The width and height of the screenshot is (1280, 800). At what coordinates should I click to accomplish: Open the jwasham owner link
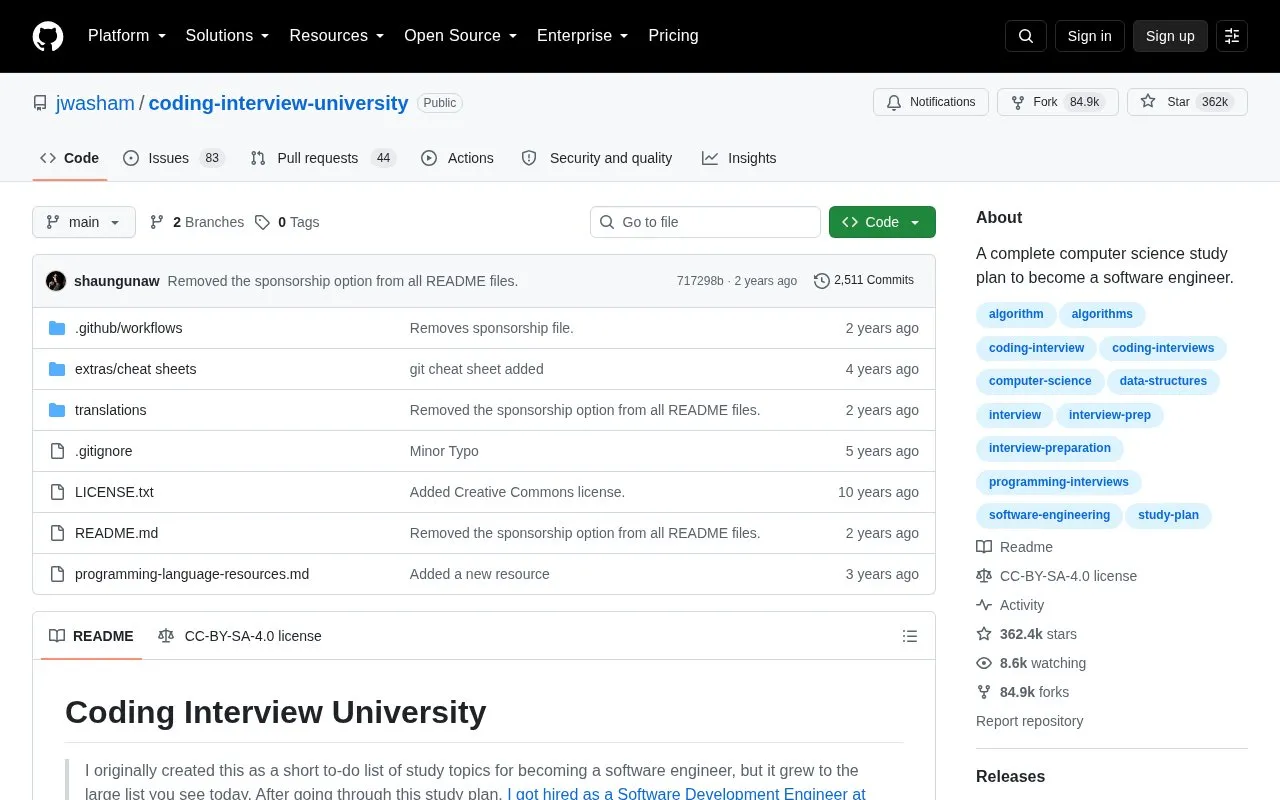95,103
